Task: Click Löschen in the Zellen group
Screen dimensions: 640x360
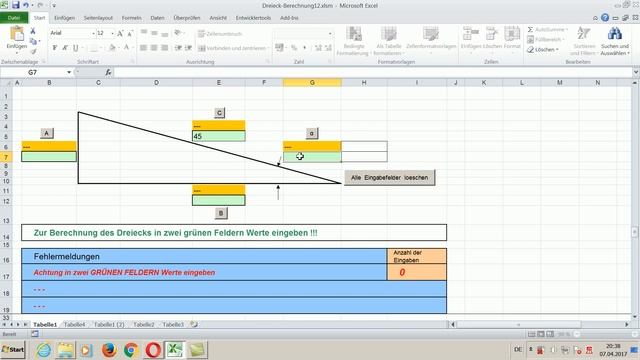Action: (492, 38)
